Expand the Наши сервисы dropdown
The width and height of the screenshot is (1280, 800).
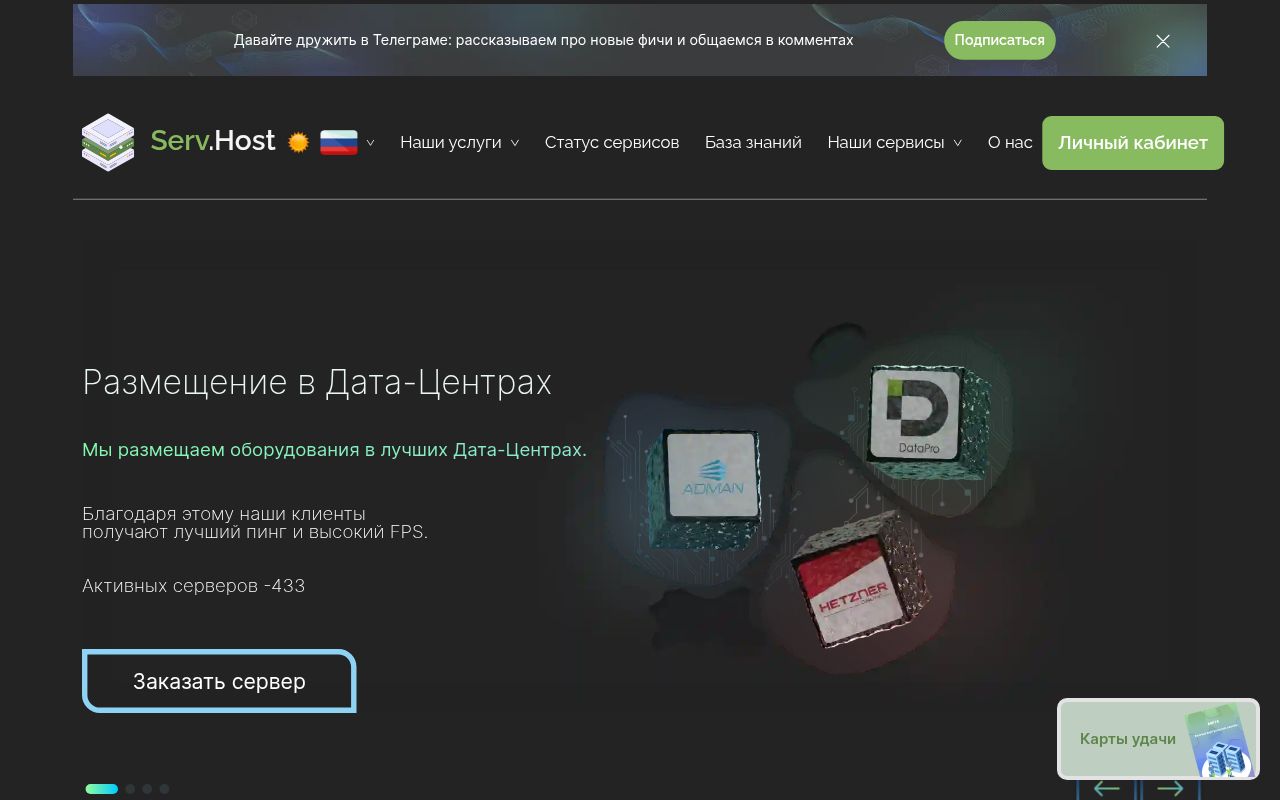coord(895,142)
